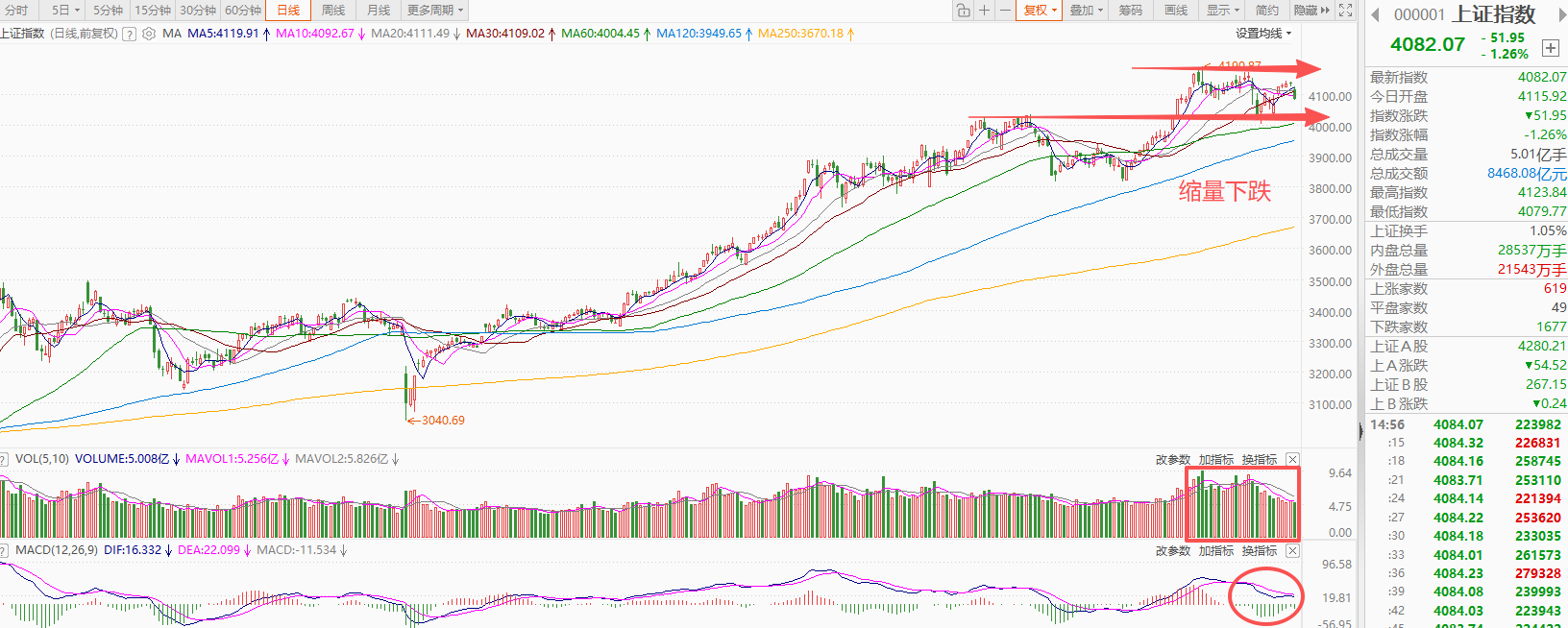The image size is (1568, 628).
Task: Expand the 更多周期 dropdown
Action: [x=435, y=11]
